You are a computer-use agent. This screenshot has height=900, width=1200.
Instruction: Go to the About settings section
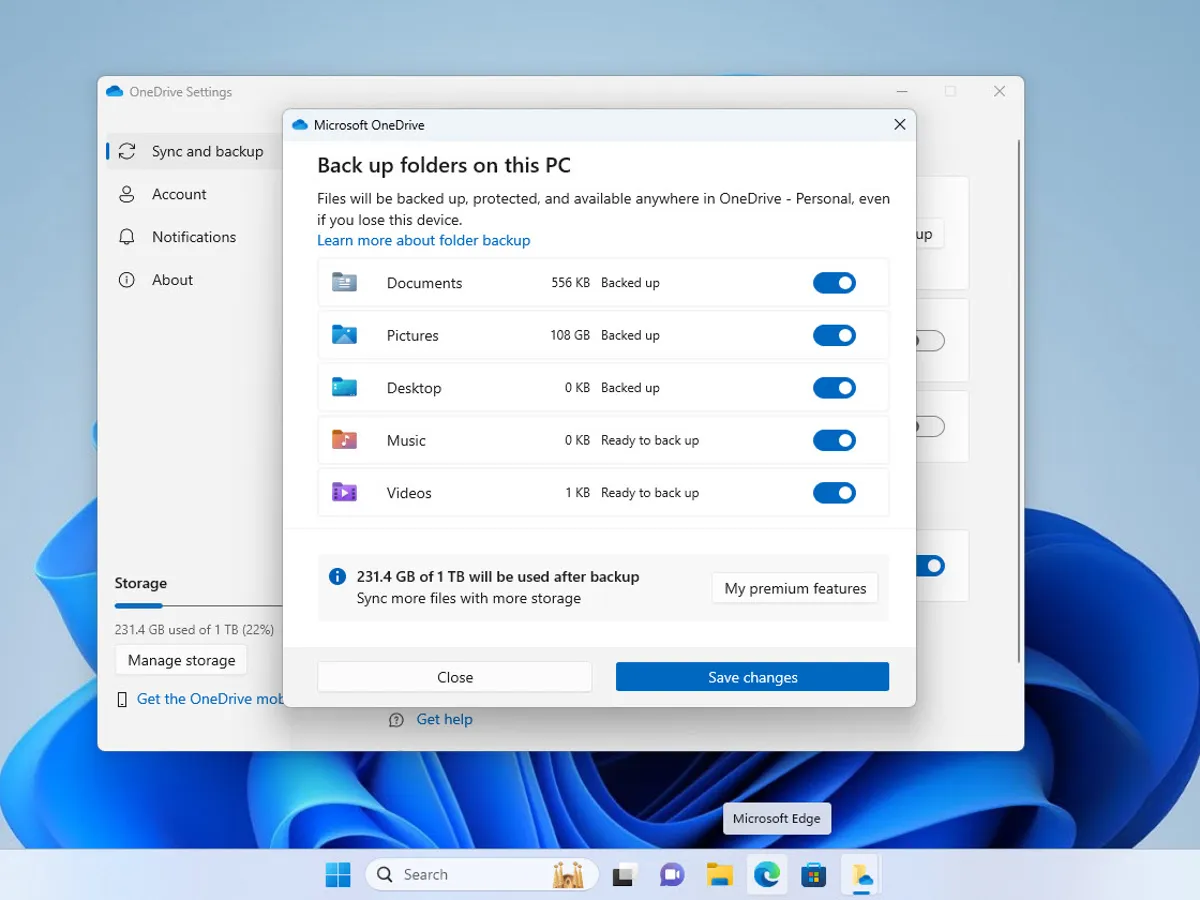click(x=172, y=280)
